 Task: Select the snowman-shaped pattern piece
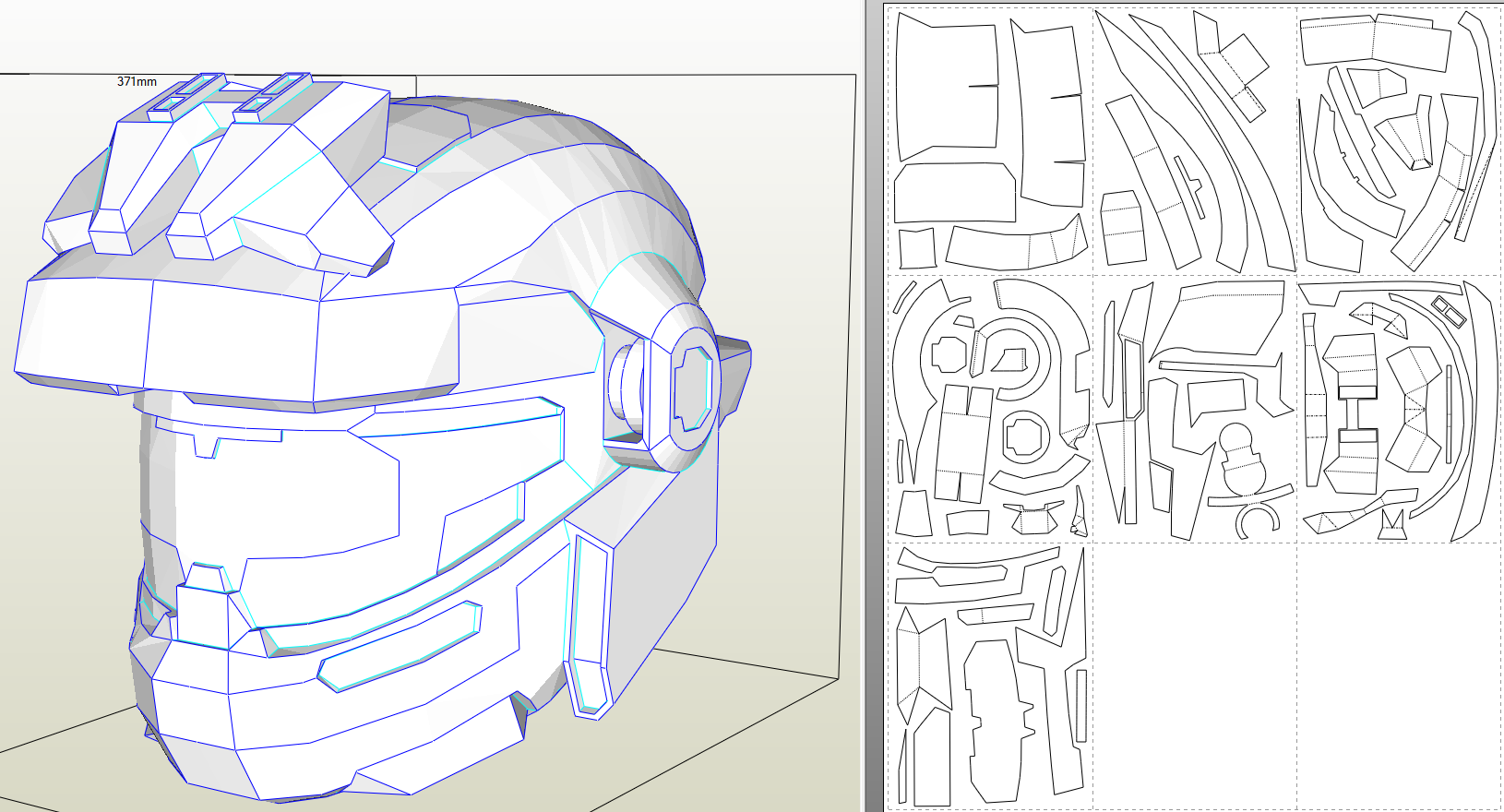click(1243, 461)
